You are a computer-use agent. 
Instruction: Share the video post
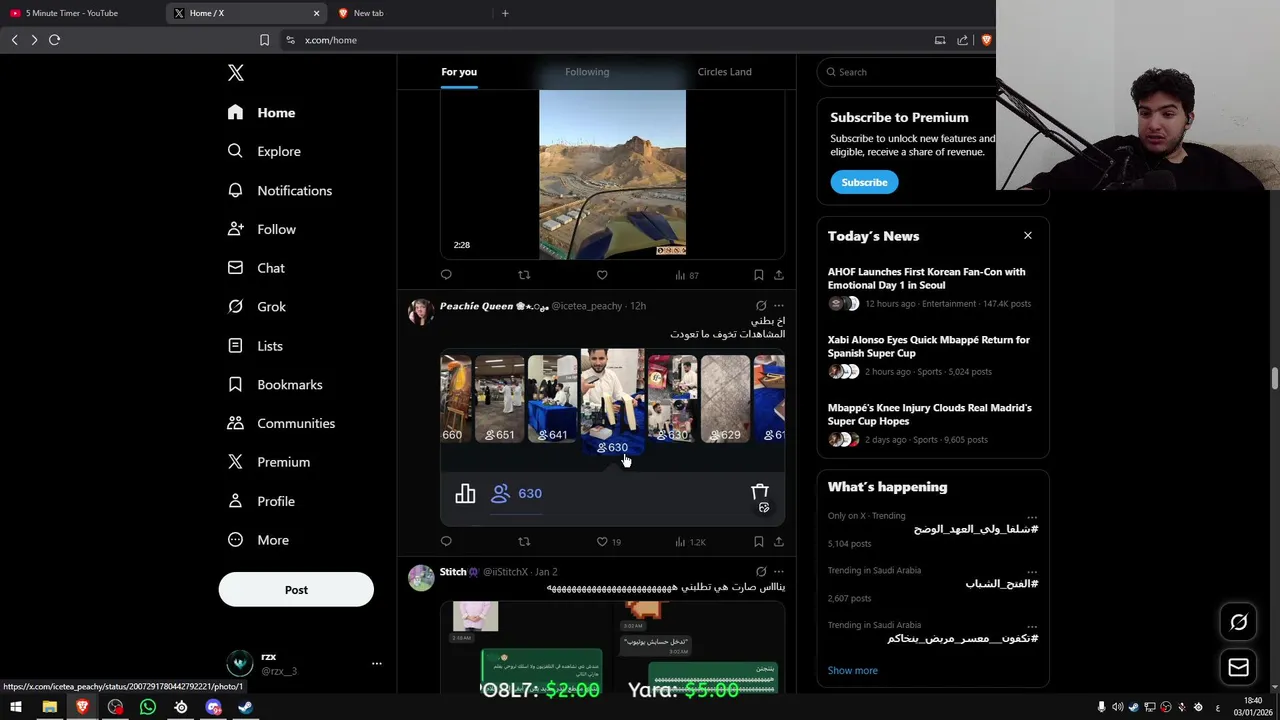(x=779, y=275)
